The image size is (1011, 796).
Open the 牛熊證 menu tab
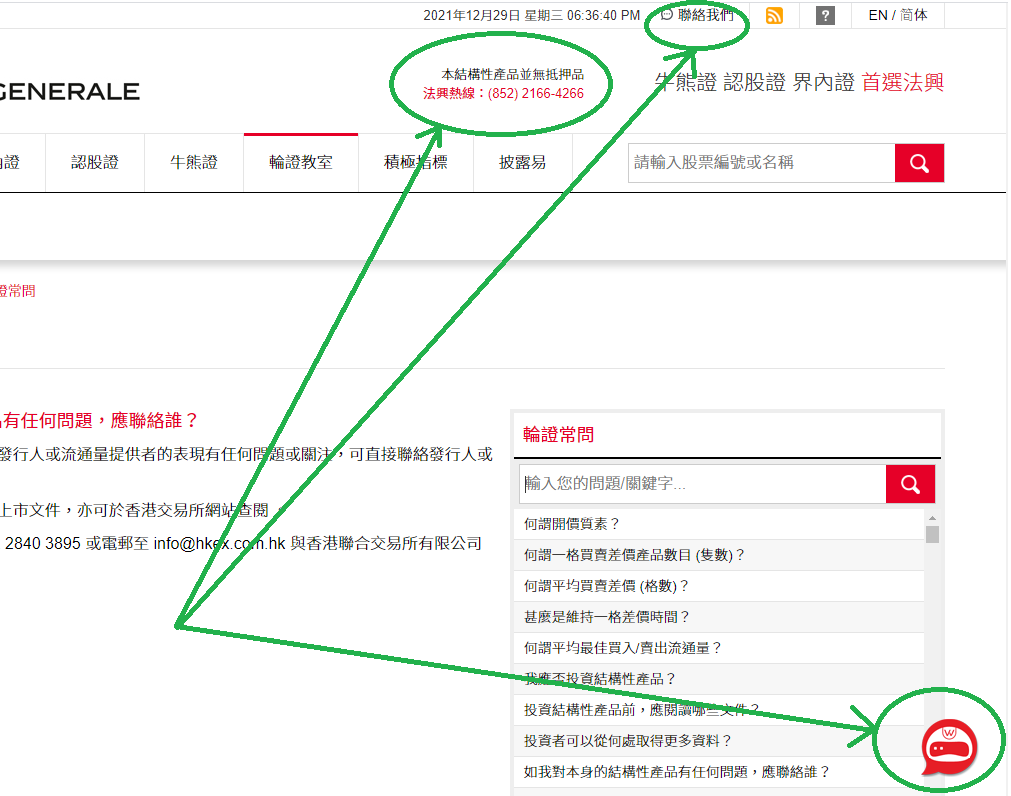pos(194,162)
